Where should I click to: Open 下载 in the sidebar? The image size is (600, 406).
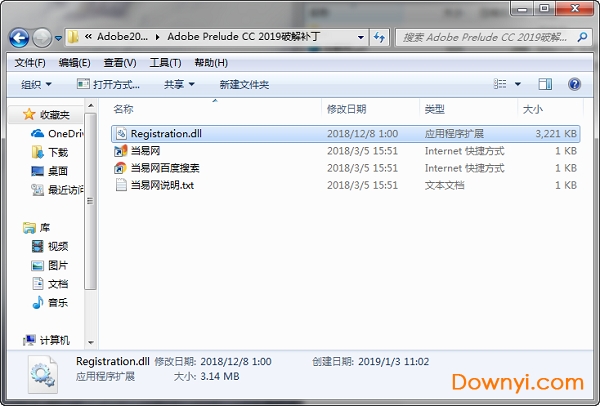58,152
